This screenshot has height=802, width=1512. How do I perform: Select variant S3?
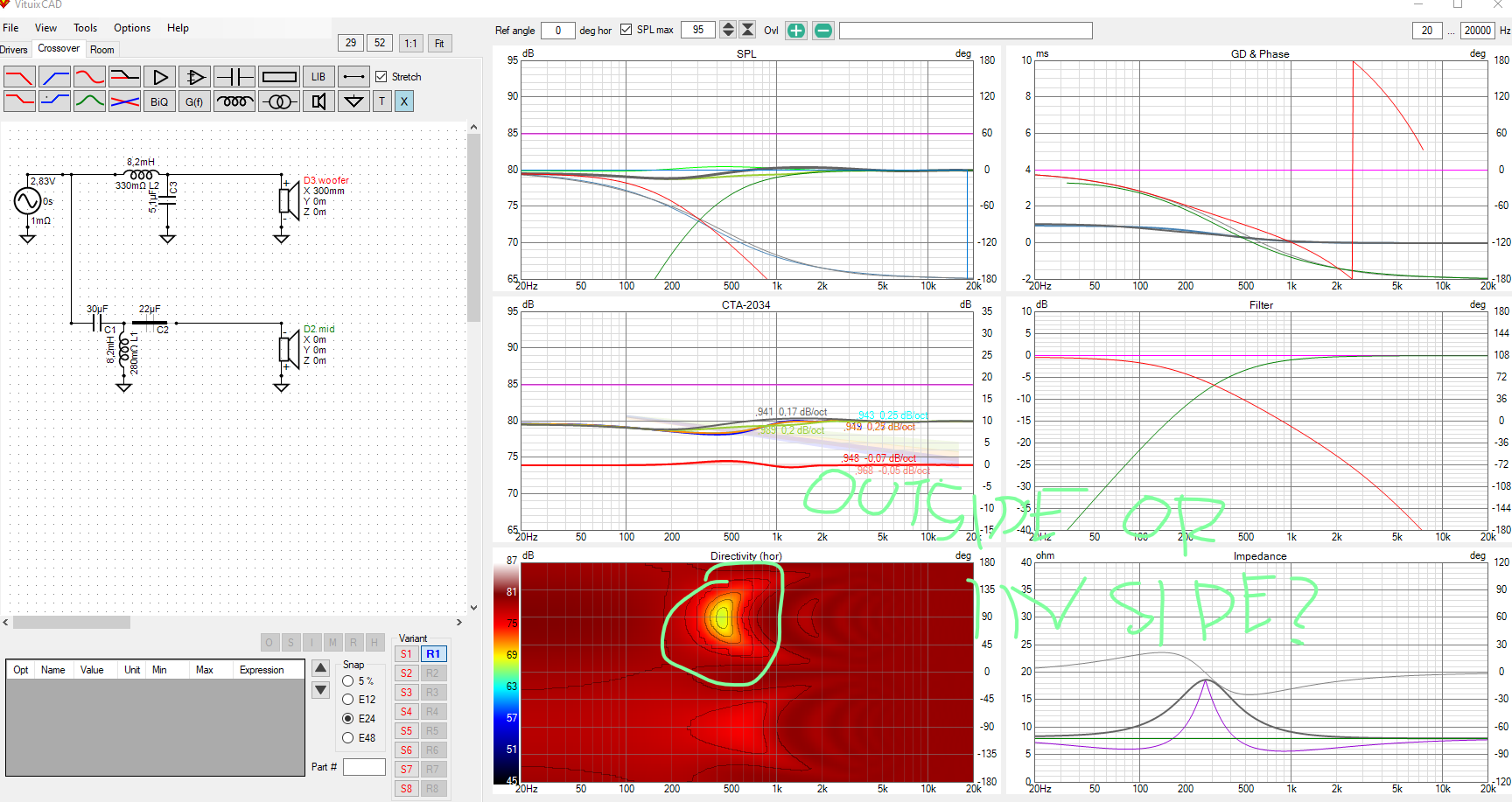(x=406, y=693)
